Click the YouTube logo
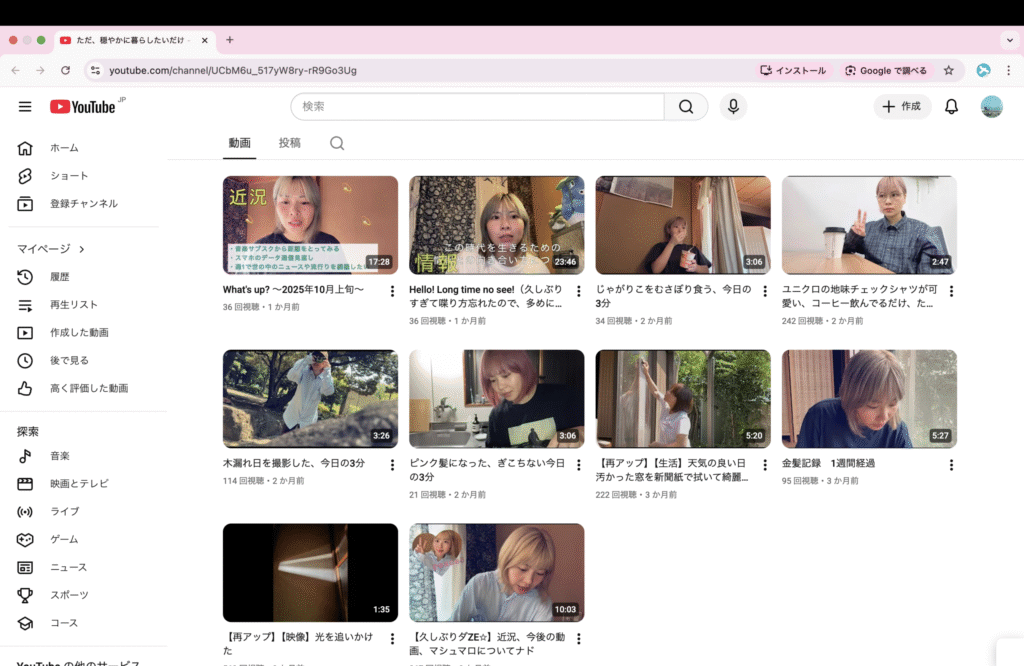This screenshot has height=666, width=1024. 84,107
